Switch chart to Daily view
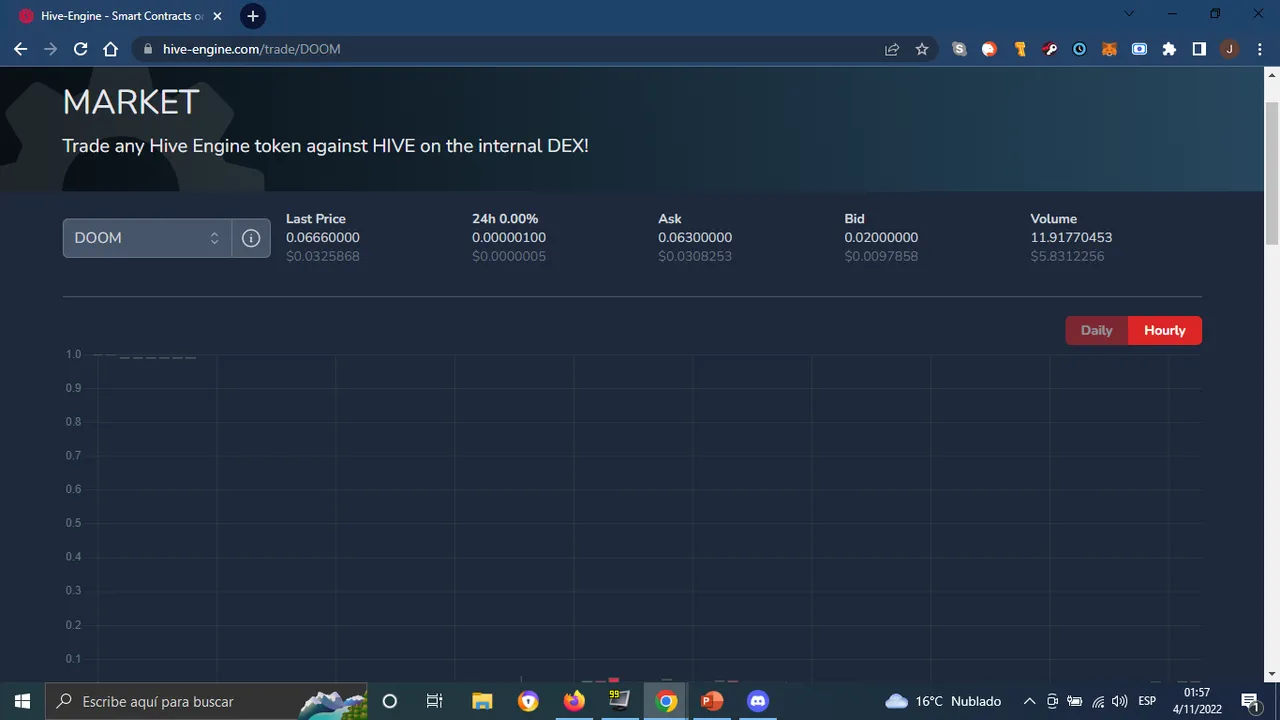This screenshot has width=1280, height=720. tap(1097, 330)
